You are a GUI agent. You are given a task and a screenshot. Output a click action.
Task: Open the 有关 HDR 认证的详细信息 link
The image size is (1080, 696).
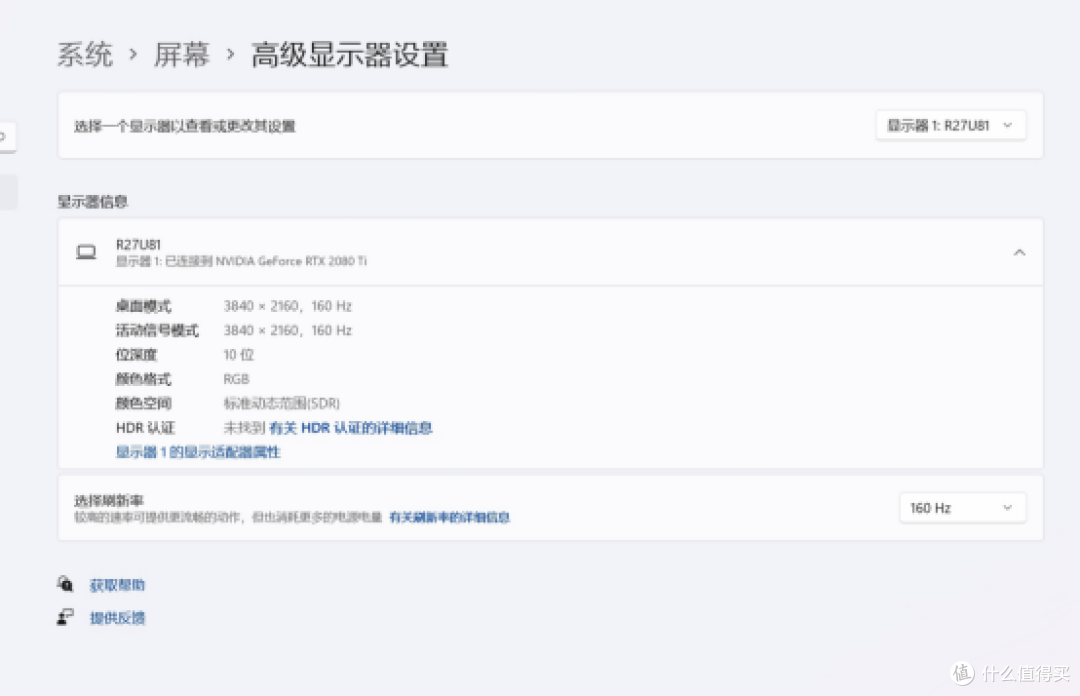coord(351,428)
